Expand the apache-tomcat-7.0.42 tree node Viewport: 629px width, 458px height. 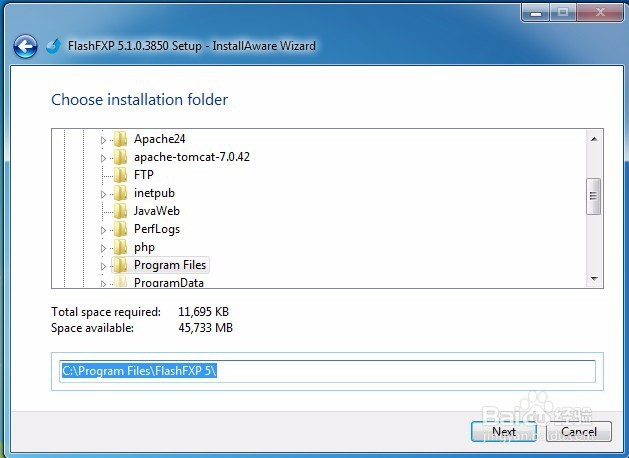[x=103, y=158]
